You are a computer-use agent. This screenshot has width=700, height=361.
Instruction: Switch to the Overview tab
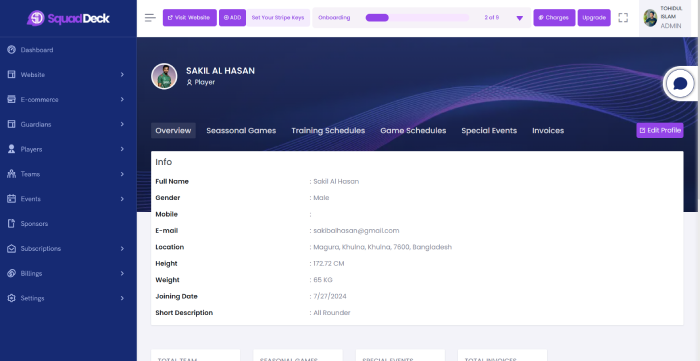[x=173, y=131]
